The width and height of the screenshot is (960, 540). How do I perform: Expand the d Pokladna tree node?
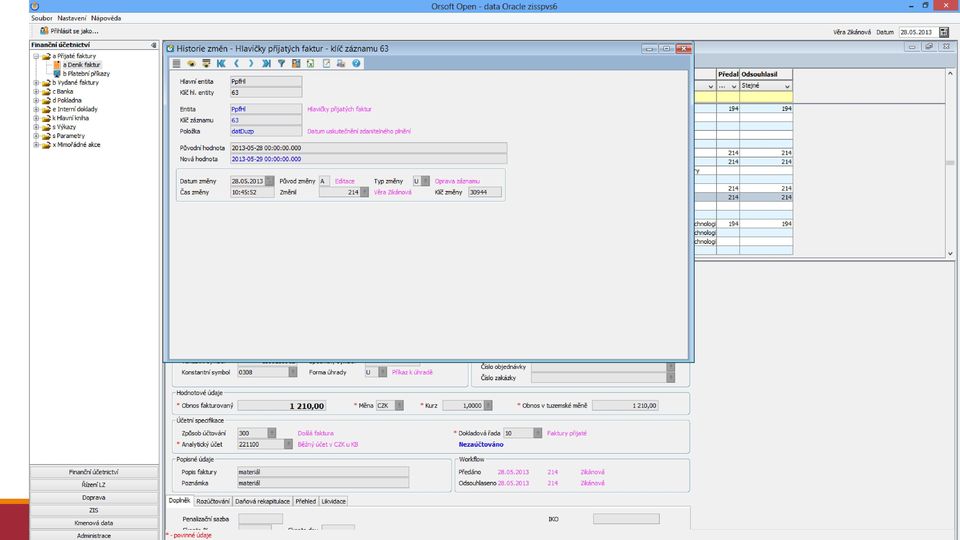point(36,100)
